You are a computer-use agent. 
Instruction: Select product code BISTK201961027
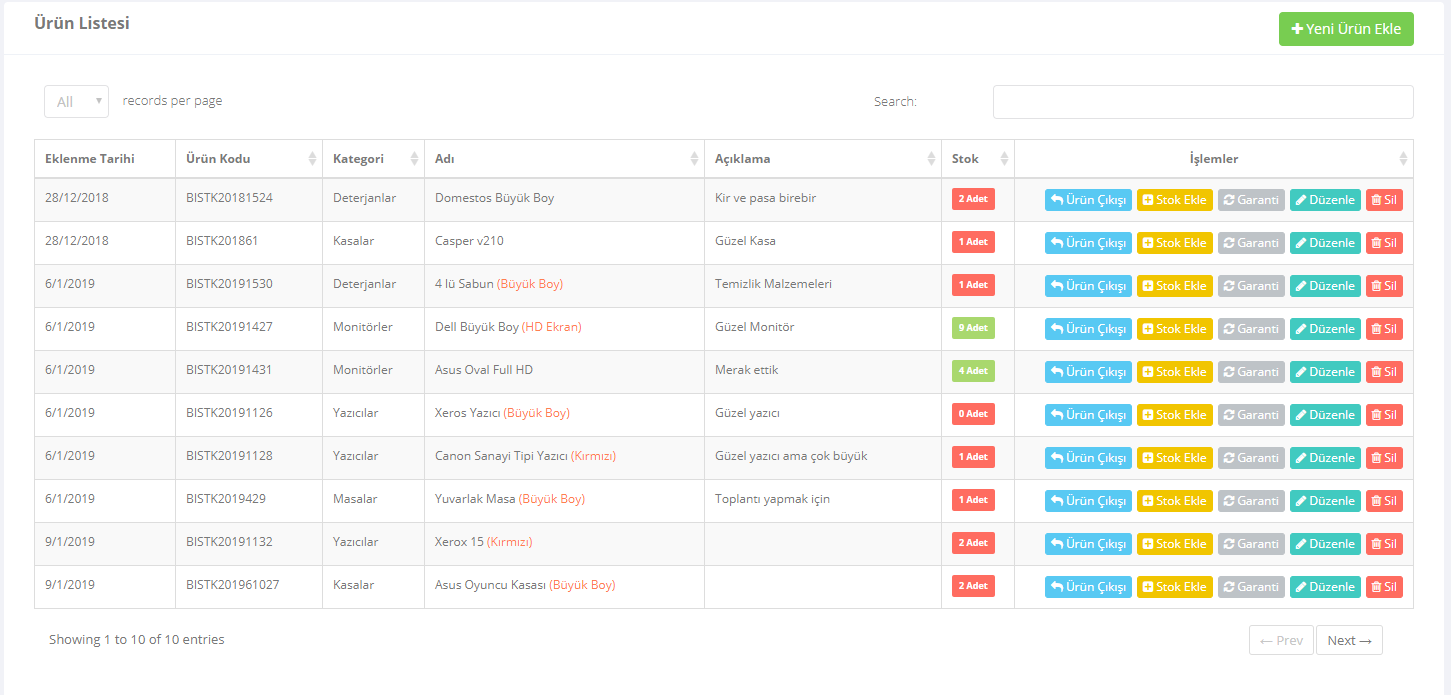[x=233, y=585]
